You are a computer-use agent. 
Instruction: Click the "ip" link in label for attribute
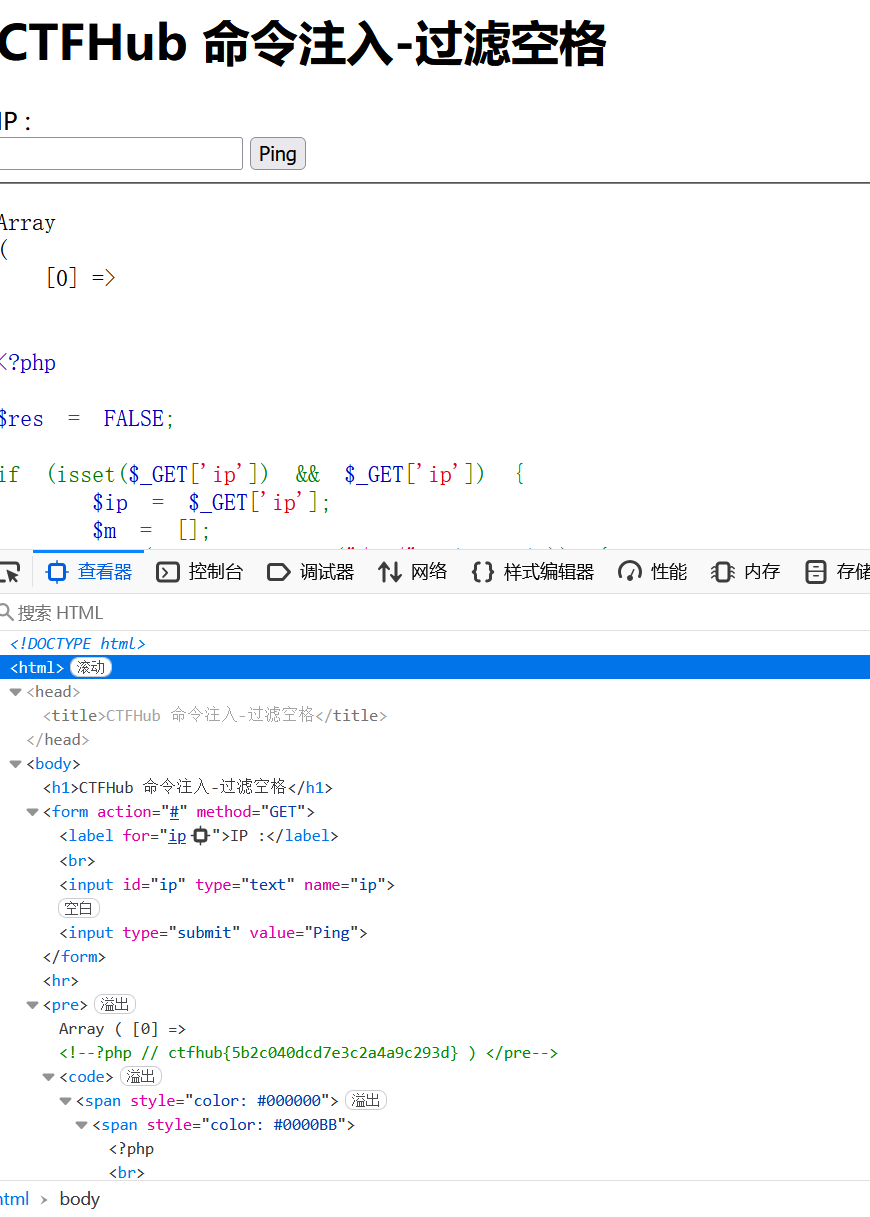pyautogui.click(x=177, y=836)
